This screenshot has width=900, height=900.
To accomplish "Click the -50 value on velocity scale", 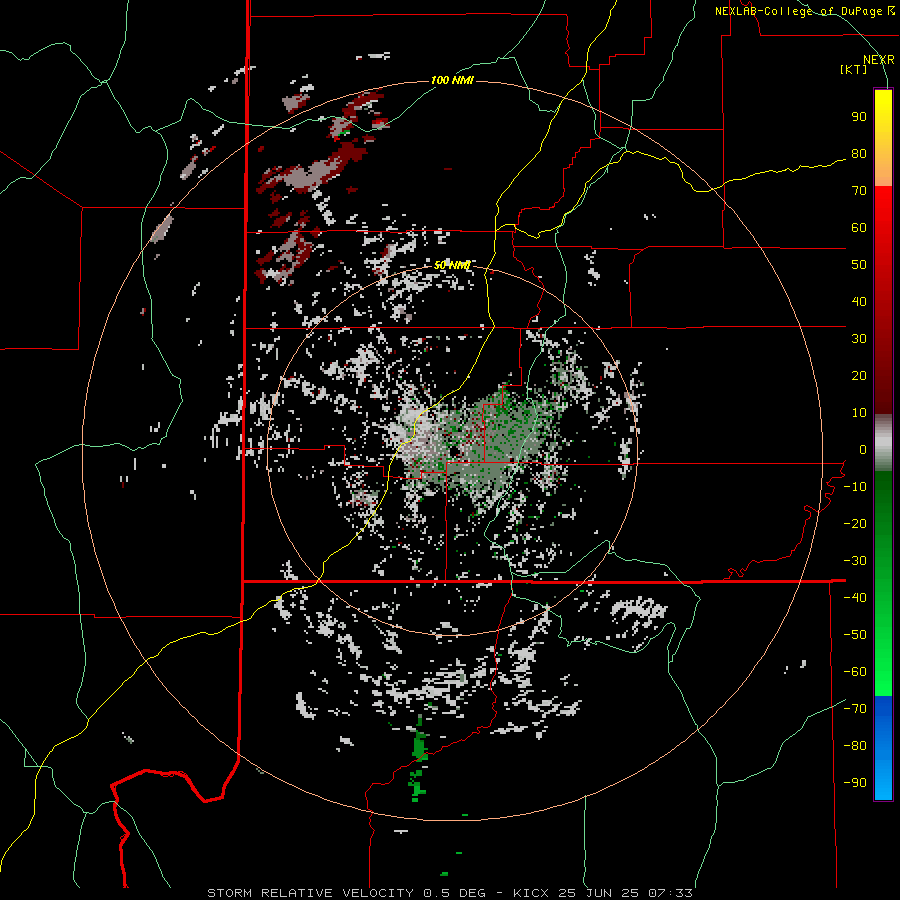I will click(x=855, y=635).
